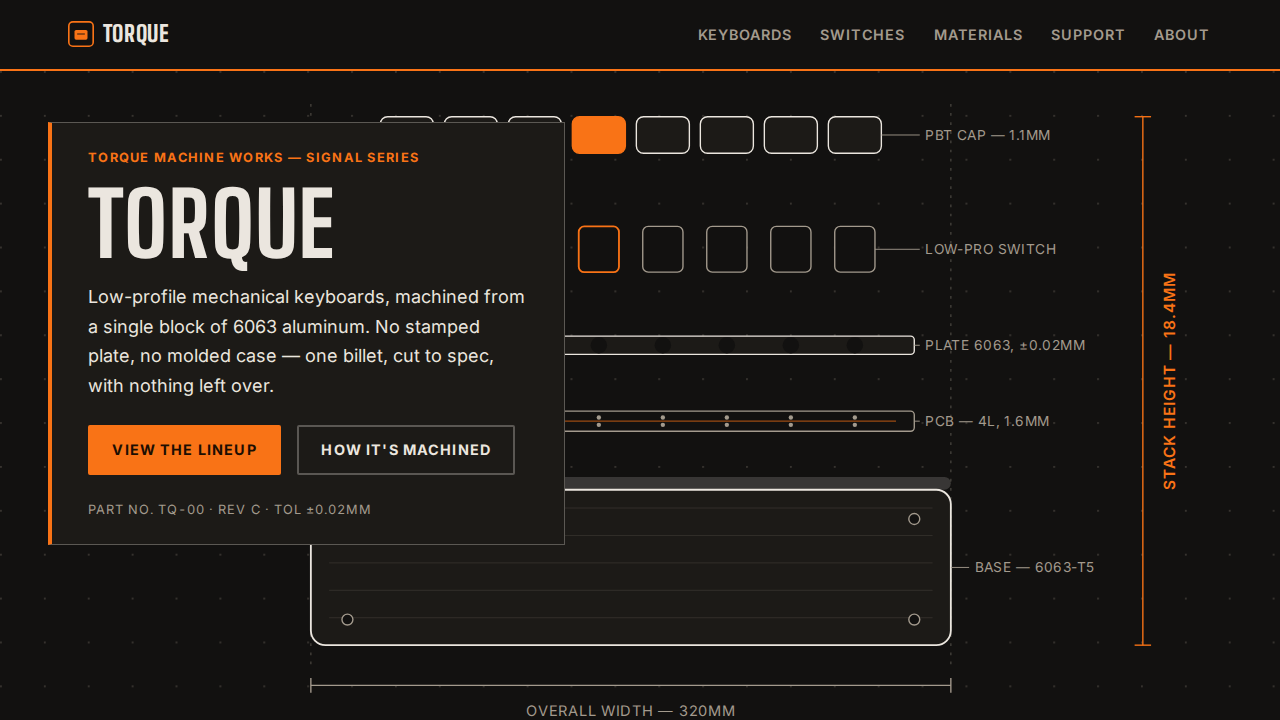Click the View the Lineup button
1280x720 pixels.
[x=184, y=450]
